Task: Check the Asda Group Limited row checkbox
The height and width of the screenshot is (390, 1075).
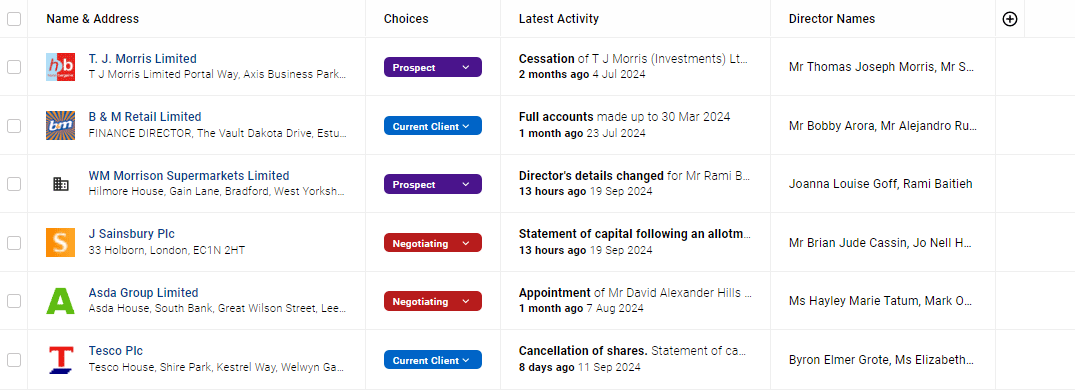Action: pyautogui.click(x=14, y=301)
